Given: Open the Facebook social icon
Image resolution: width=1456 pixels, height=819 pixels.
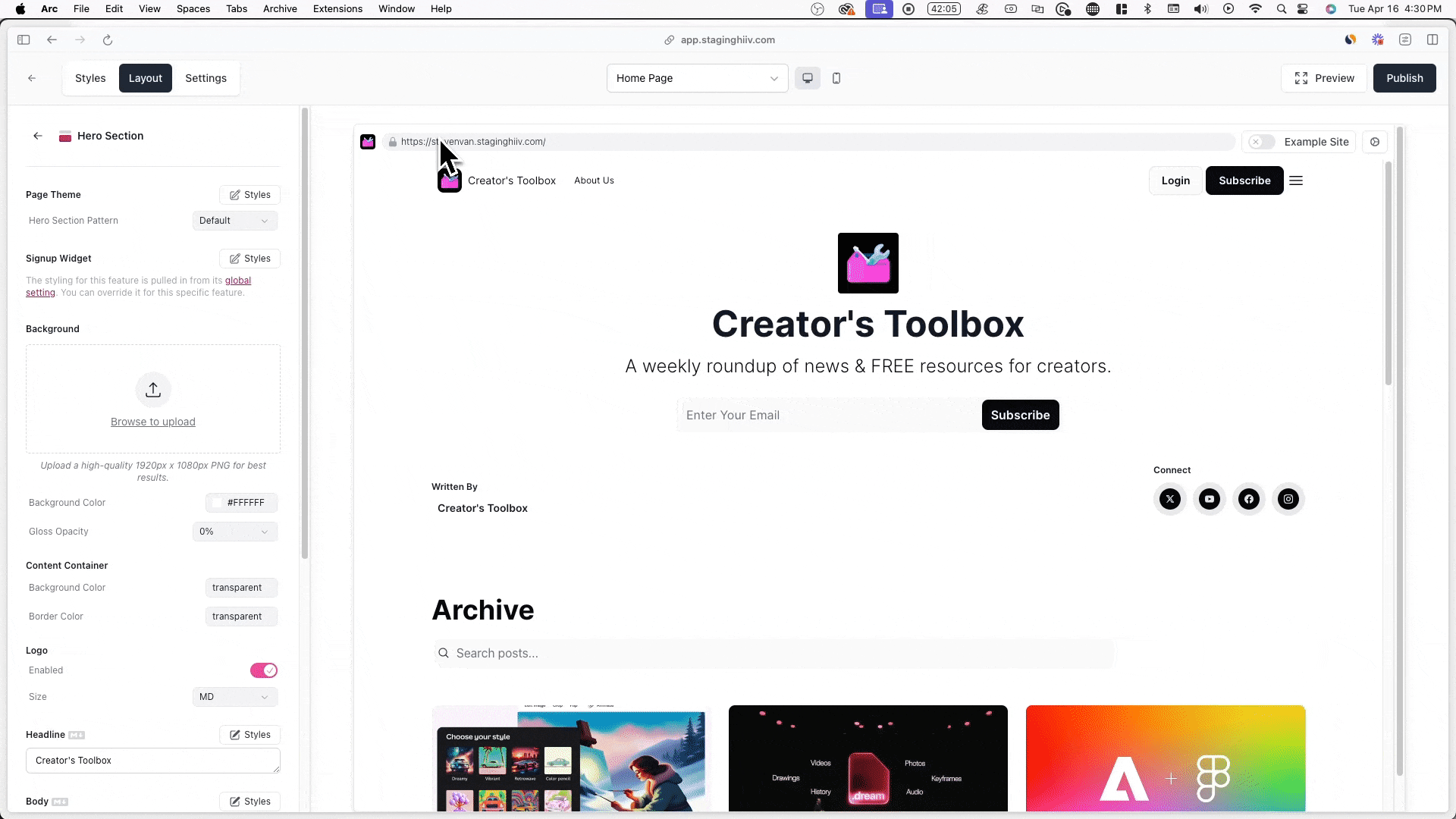Looking at the screenshot, I should pyautogui.click(x=1249, y=499).
